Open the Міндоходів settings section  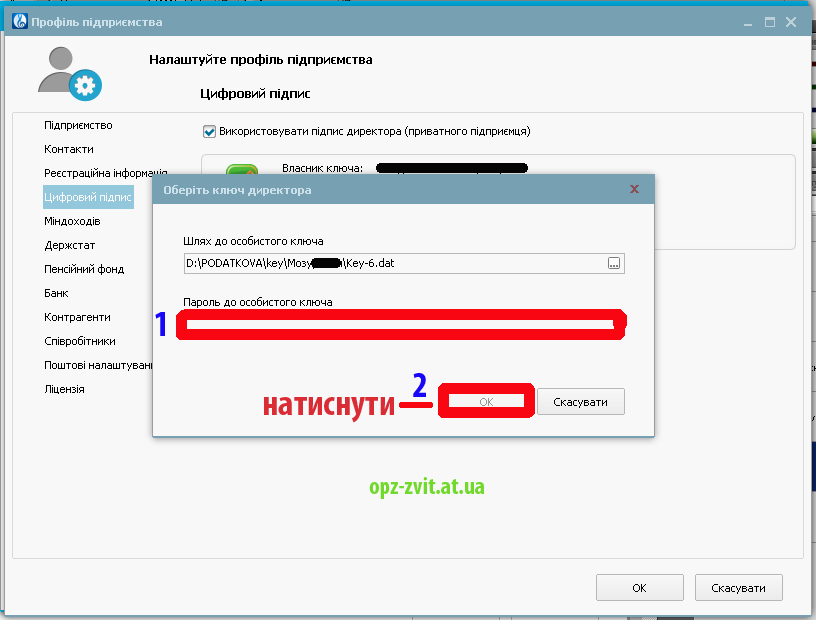(x=72, y=221)
